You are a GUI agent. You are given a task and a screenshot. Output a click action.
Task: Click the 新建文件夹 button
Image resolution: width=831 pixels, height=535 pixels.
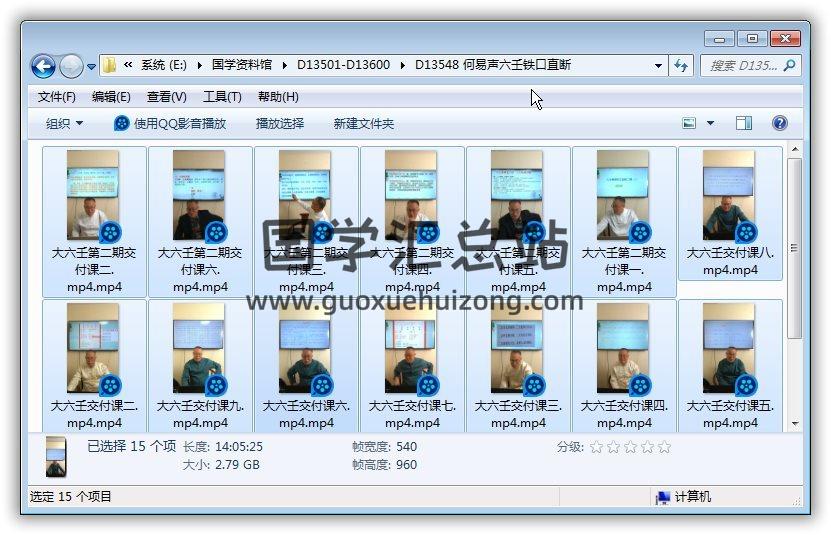point(364,124)
